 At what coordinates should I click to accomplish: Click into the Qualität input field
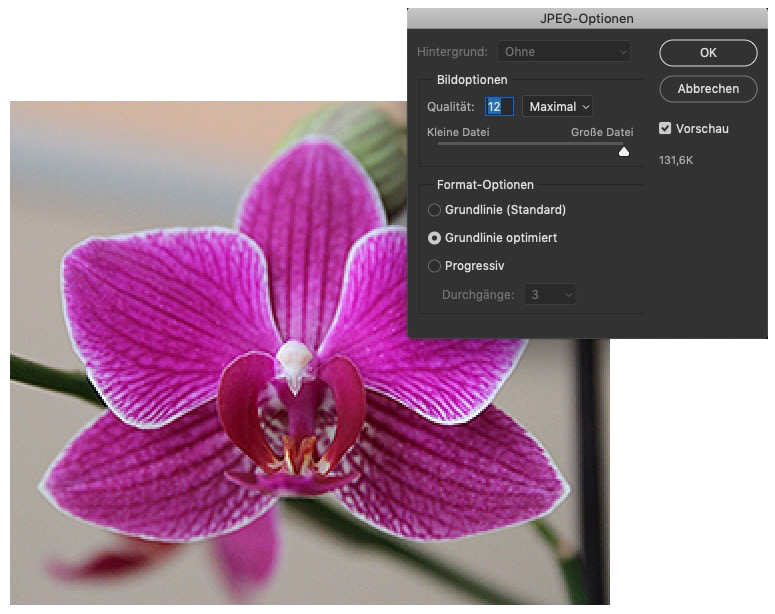pos(499,106)
